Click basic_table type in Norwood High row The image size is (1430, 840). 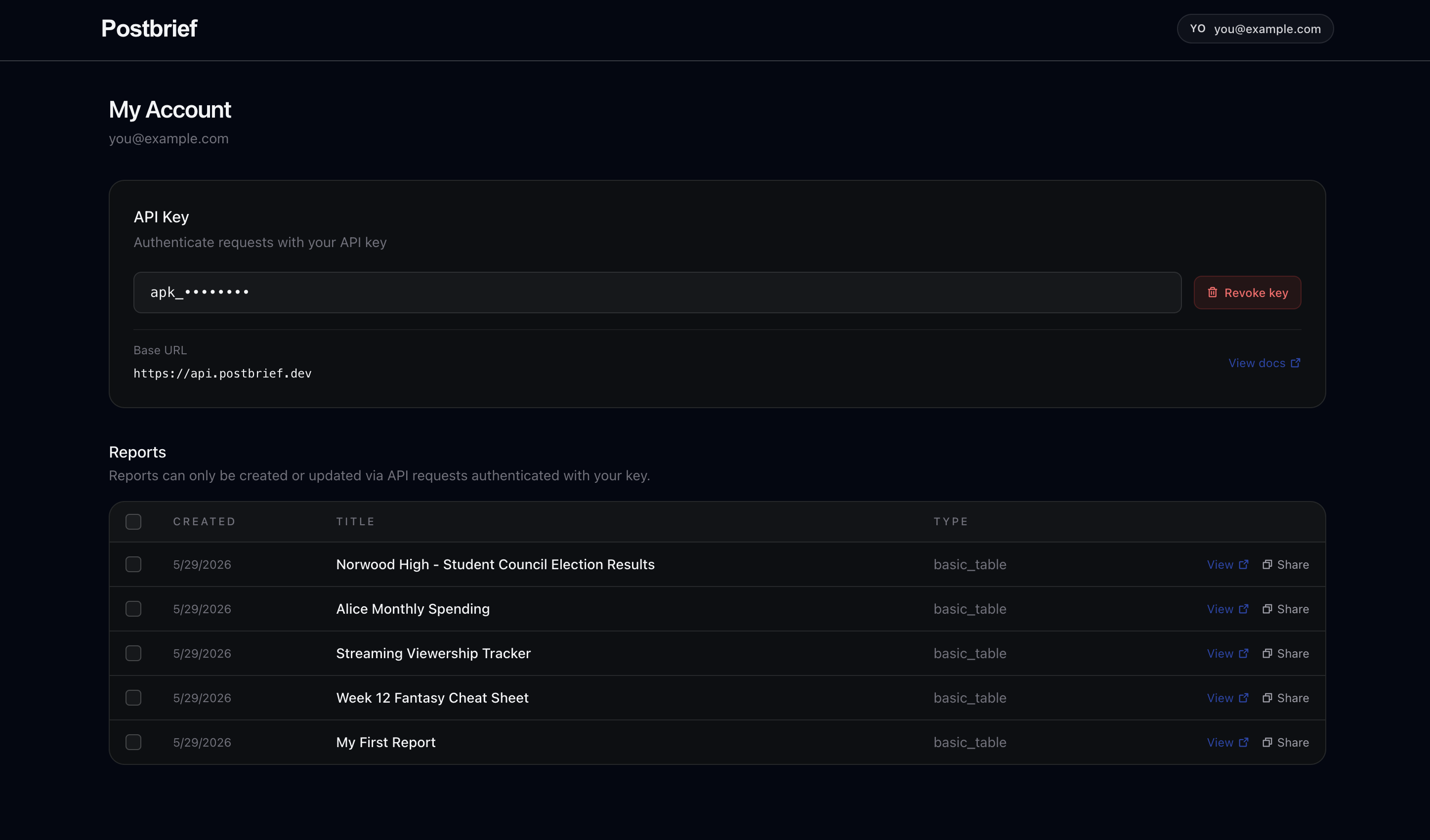[970, 565]
